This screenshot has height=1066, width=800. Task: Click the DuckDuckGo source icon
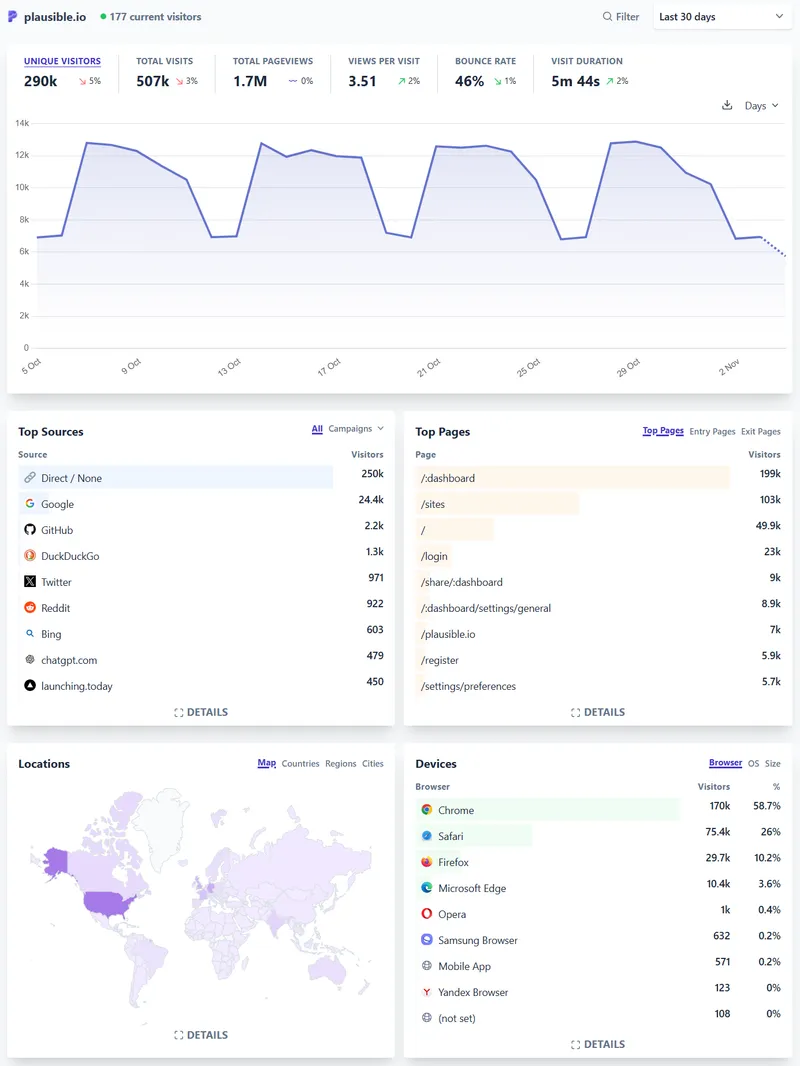(x=30, y=556)
